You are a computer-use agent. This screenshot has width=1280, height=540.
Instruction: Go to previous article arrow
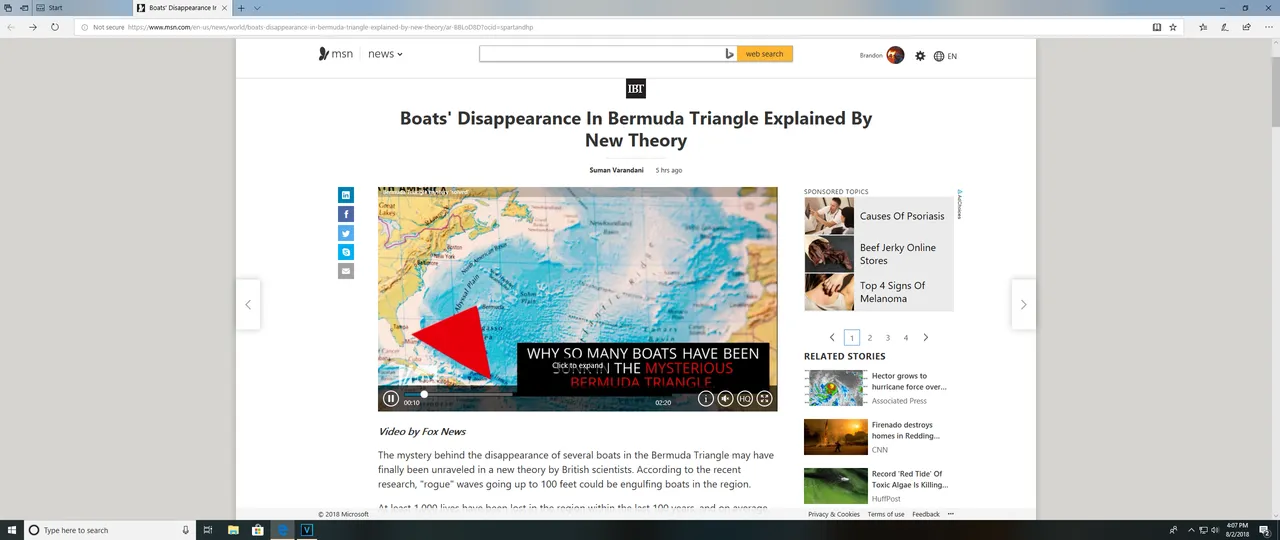[x=248, y=305]
